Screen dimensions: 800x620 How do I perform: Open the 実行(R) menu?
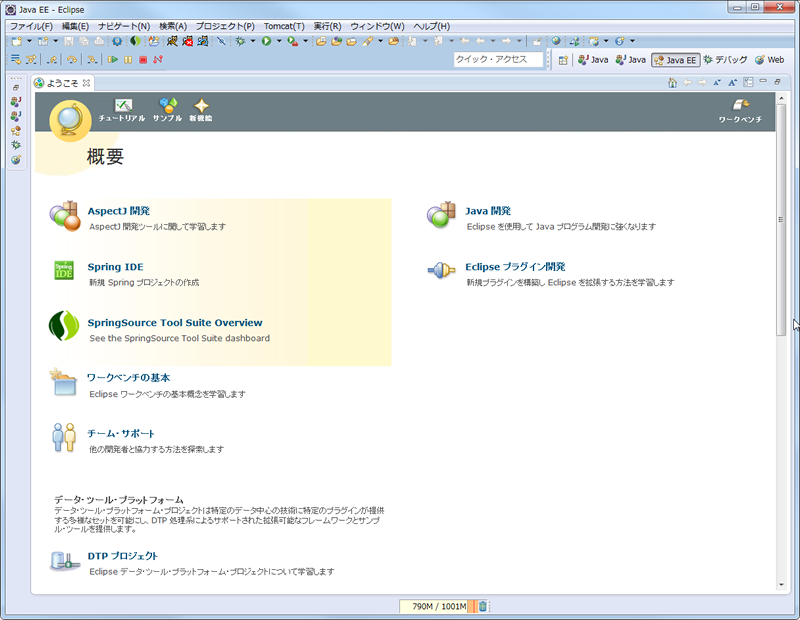point(327,26)
